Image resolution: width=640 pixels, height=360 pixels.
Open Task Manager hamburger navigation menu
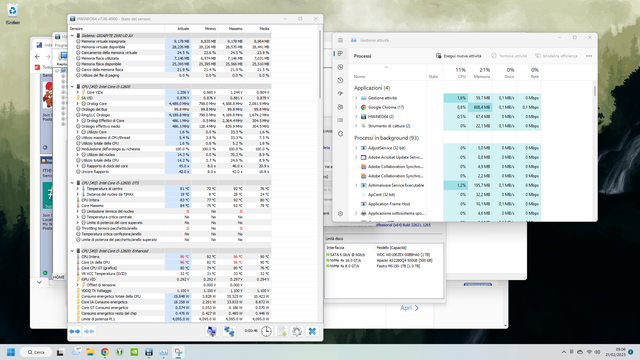tap(340, 40)
